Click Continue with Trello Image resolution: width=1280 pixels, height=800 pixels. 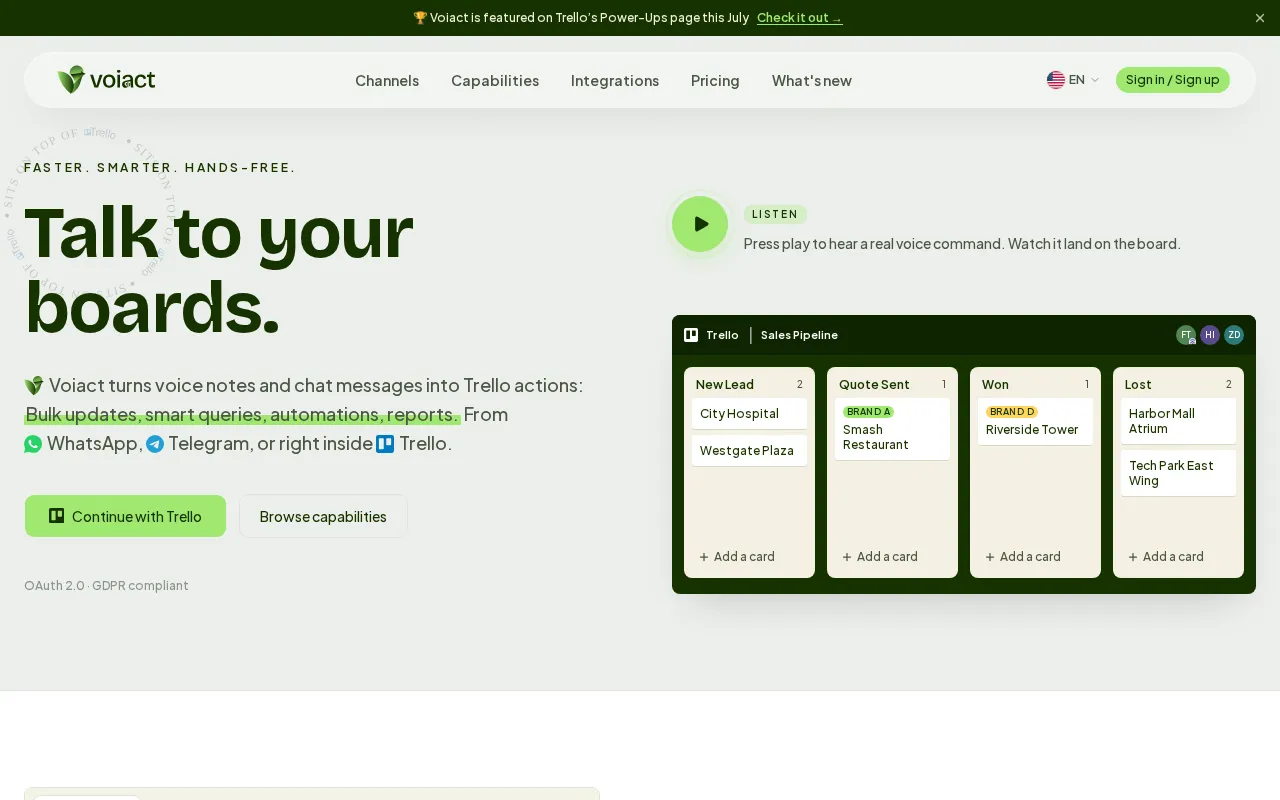[x=125, y=516]
